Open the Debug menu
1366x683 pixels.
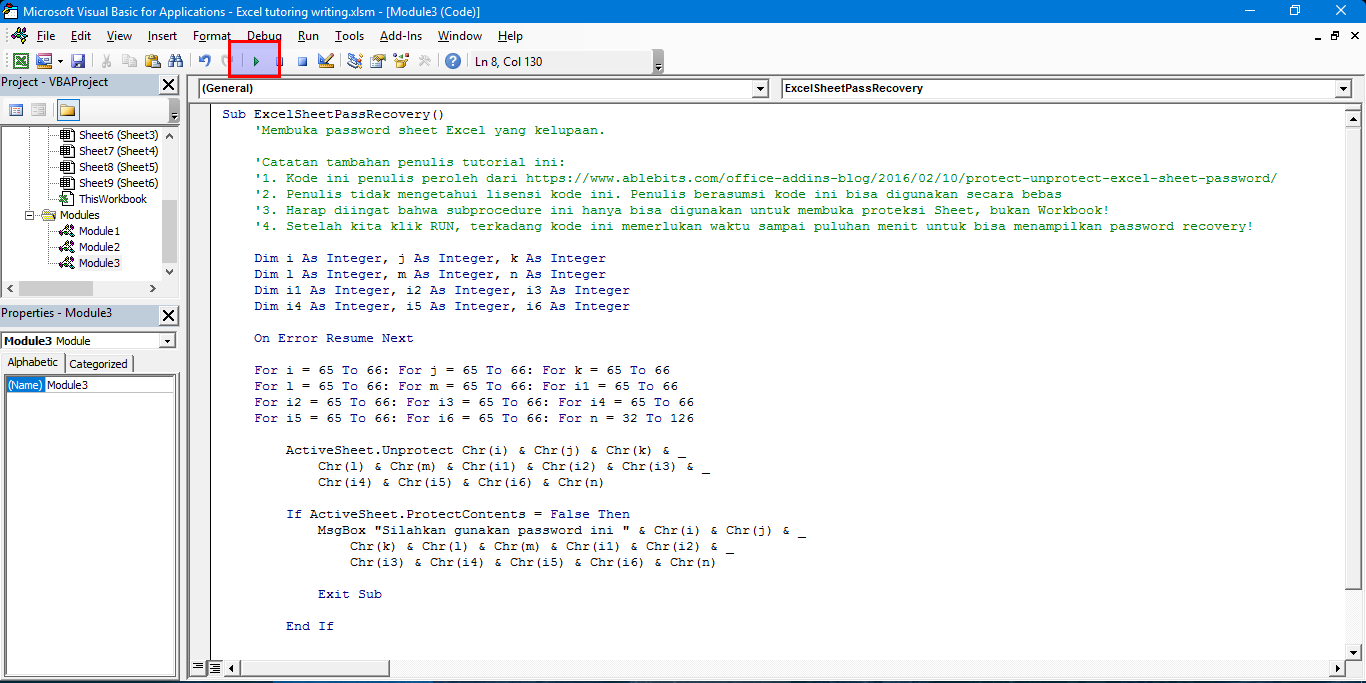click(x=264, y=36)
